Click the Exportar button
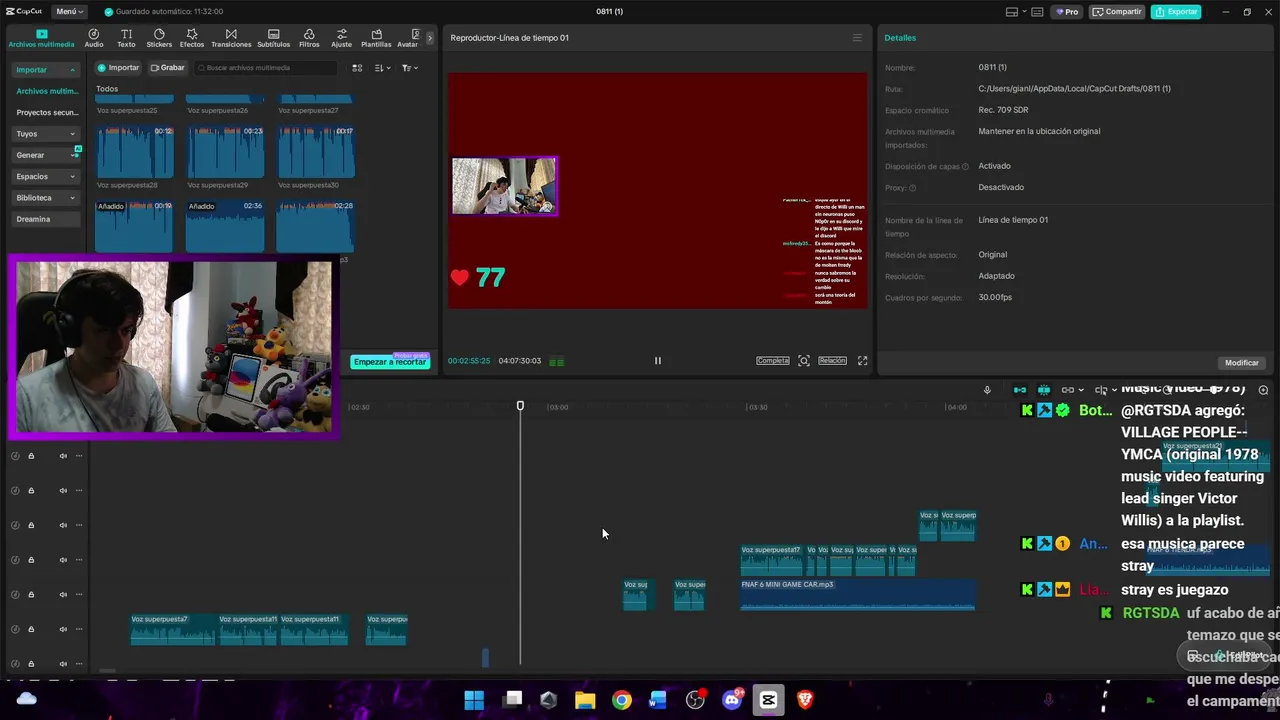This screenshot has width=1280, height=720. 1176,12
